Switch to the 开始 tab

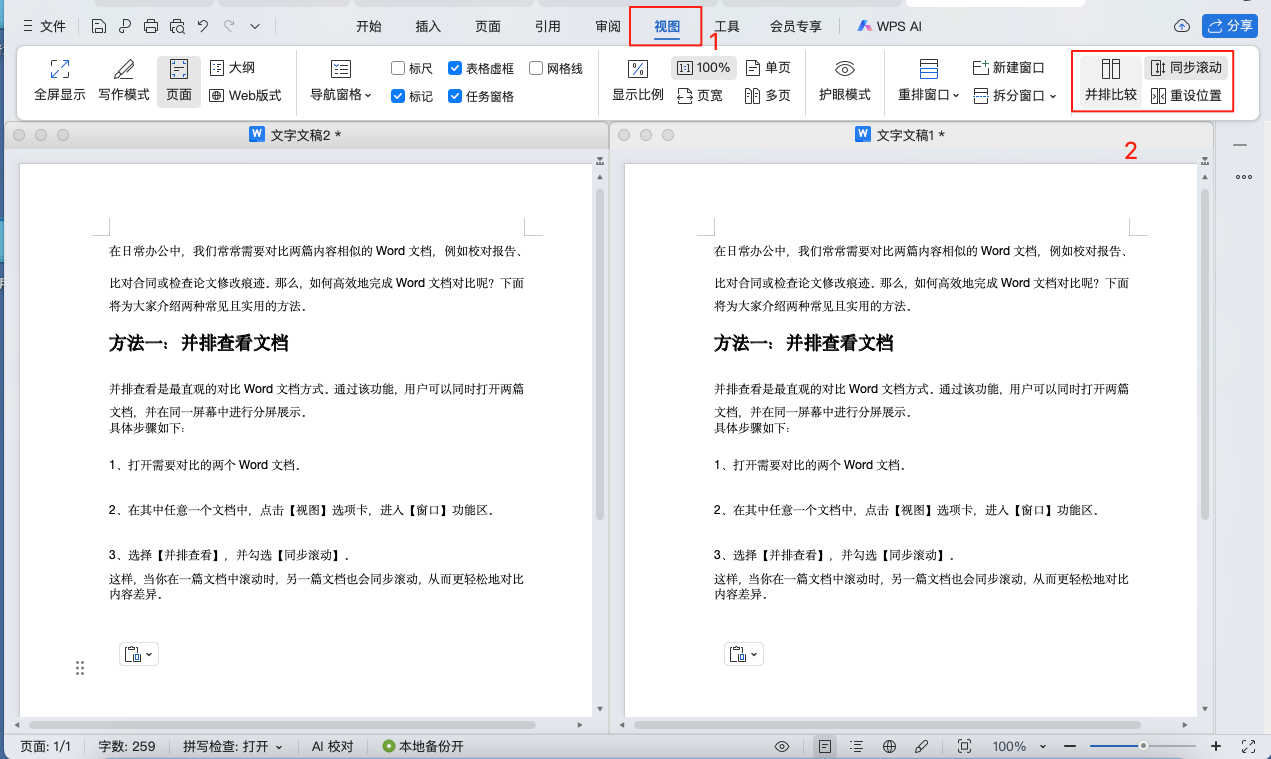pos(369,26)
